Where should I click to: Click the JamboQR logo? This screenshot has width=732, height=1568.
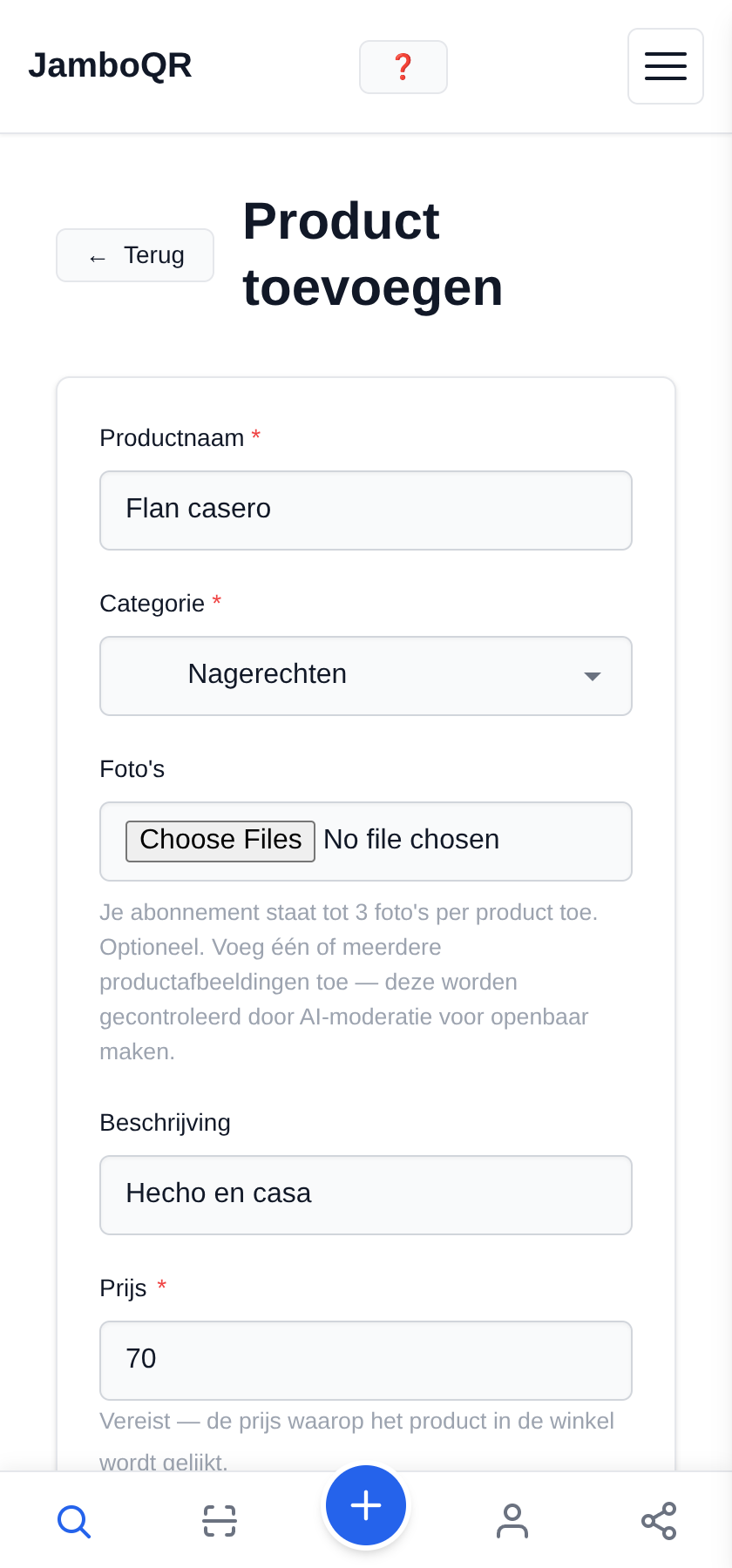click(x=110, y=65)
